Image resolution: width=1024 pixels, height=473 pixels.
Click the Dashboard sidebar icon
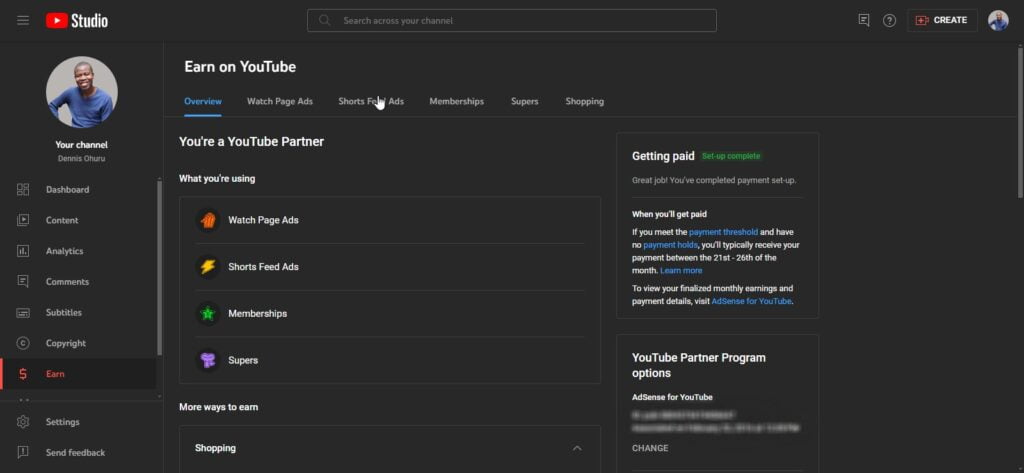[23, 189]
